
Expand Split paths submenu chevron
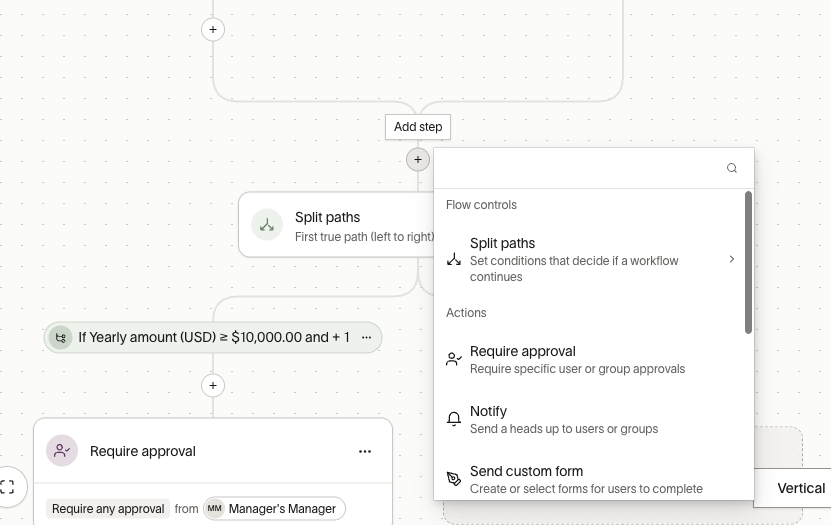tap(731, 259)
